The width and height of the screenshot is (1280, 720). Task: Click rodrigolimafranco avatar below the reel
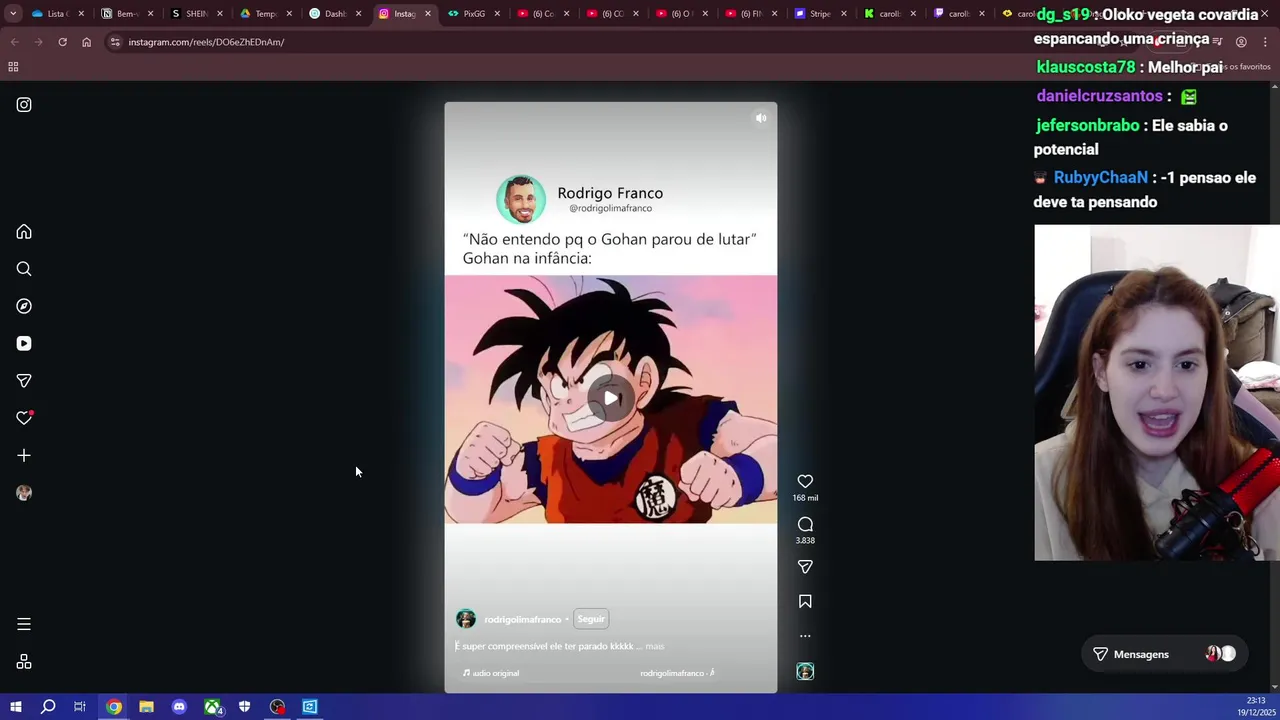[466, 619]
